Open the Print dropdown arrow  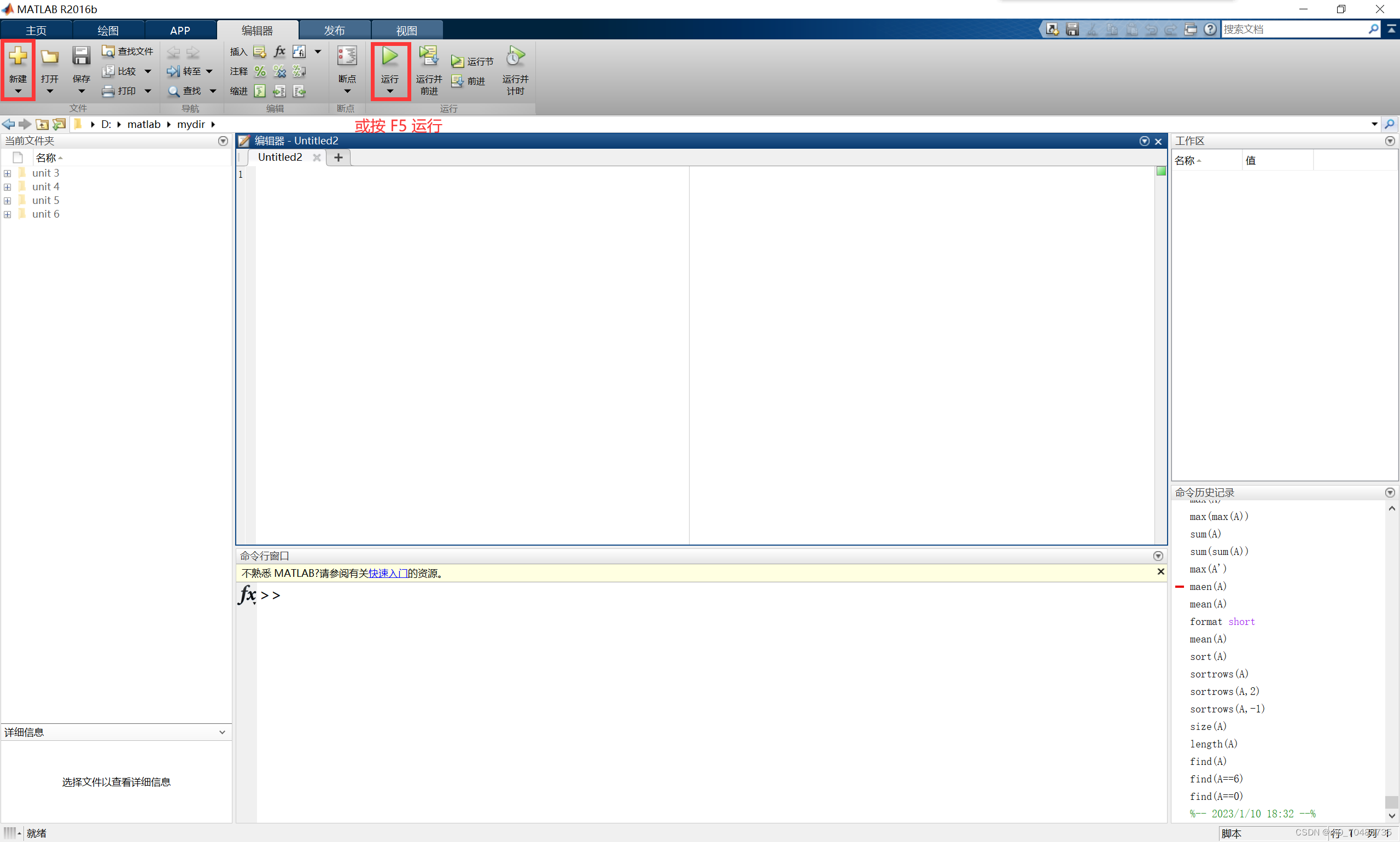[x=148, y=91]
